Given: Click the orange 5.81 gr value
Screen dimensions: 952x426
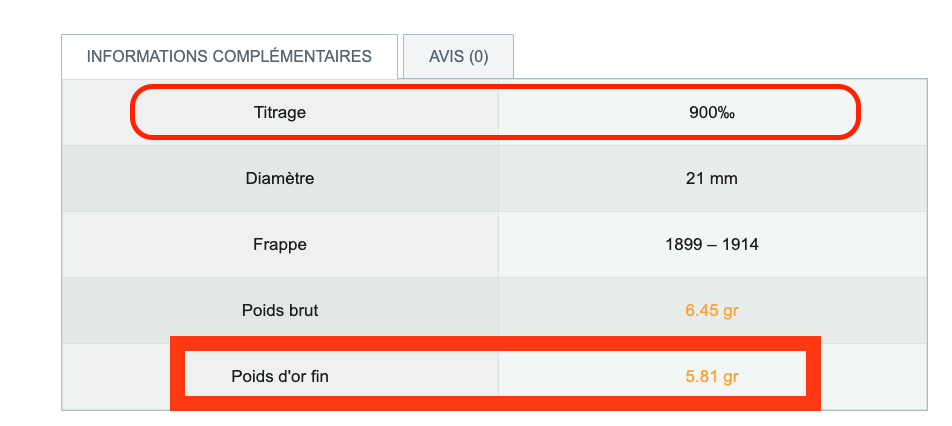Looking at the screenshot, I should click(712, 376).
